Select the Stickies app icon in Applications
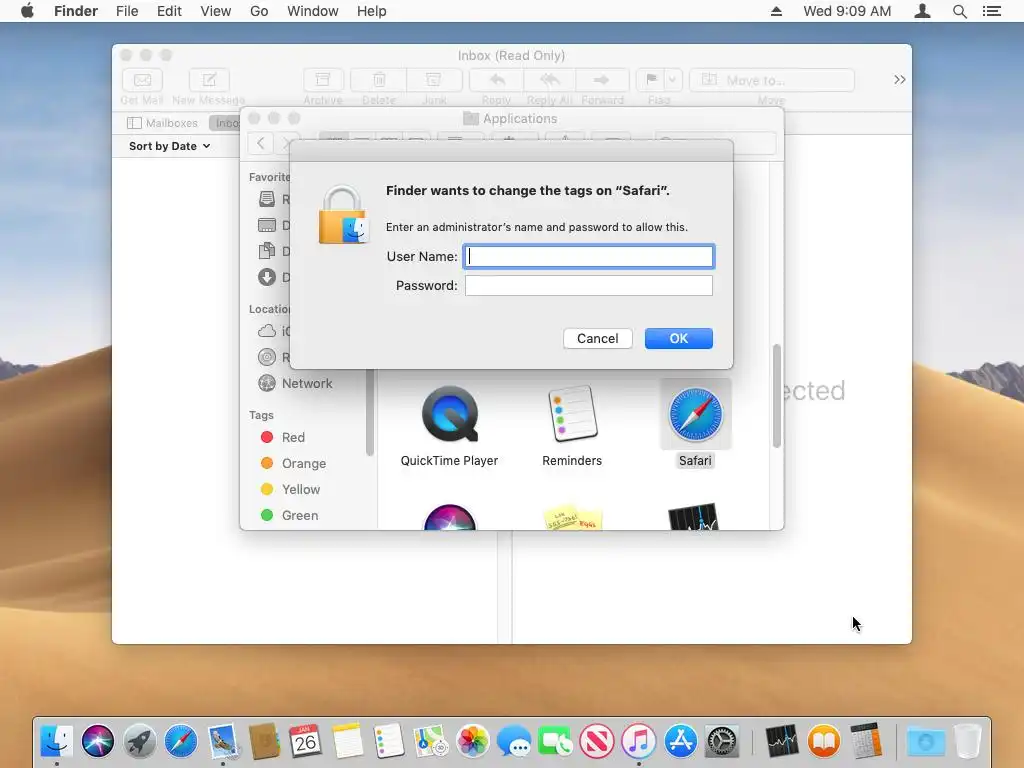The height and width of the screenshot is (768, 1024). click(573, 517)
